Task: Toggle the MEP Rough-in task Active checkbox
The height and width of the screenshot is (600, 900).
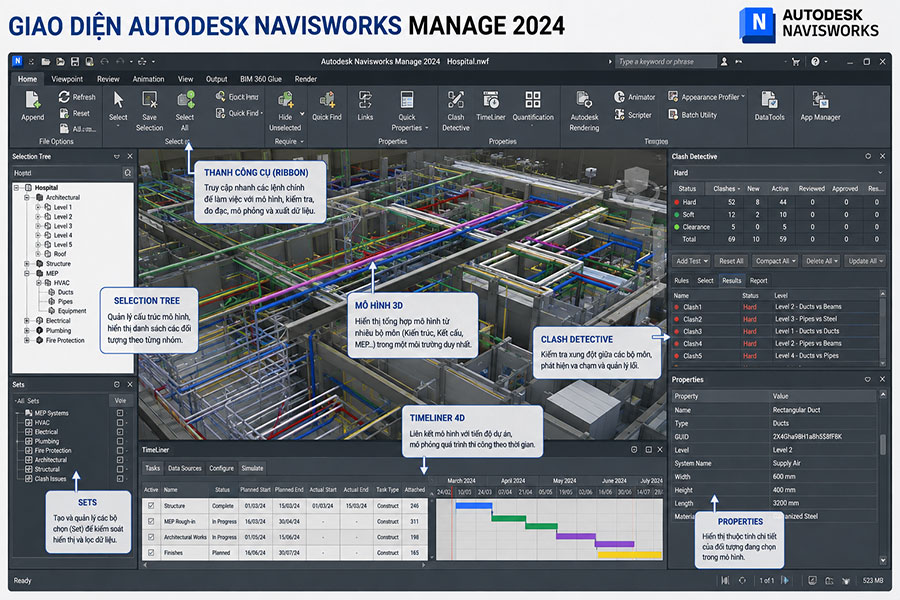Action: point(151,521)
